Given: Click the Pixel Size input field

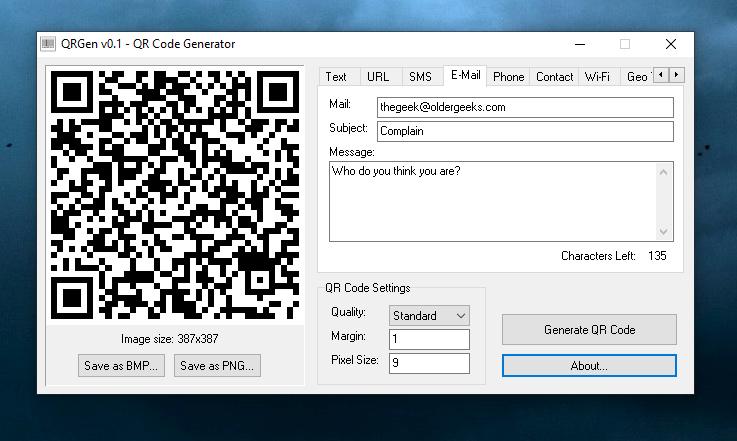Looking at the screenshot, I should (x=429, y=363).
